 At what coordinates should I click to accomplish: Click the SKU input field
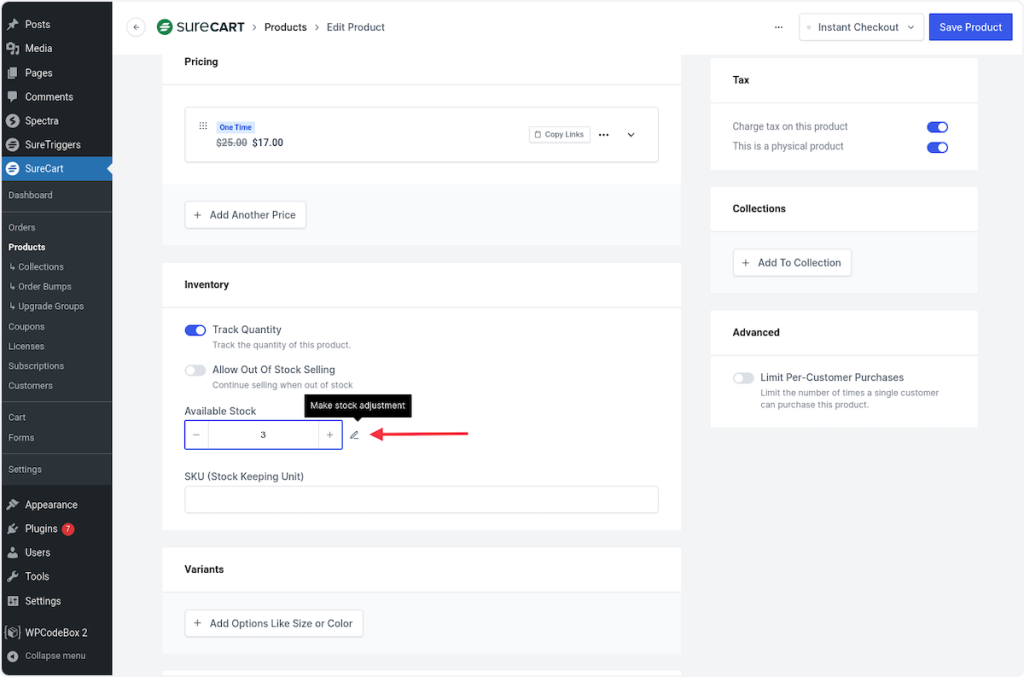(x=421, y=500)
